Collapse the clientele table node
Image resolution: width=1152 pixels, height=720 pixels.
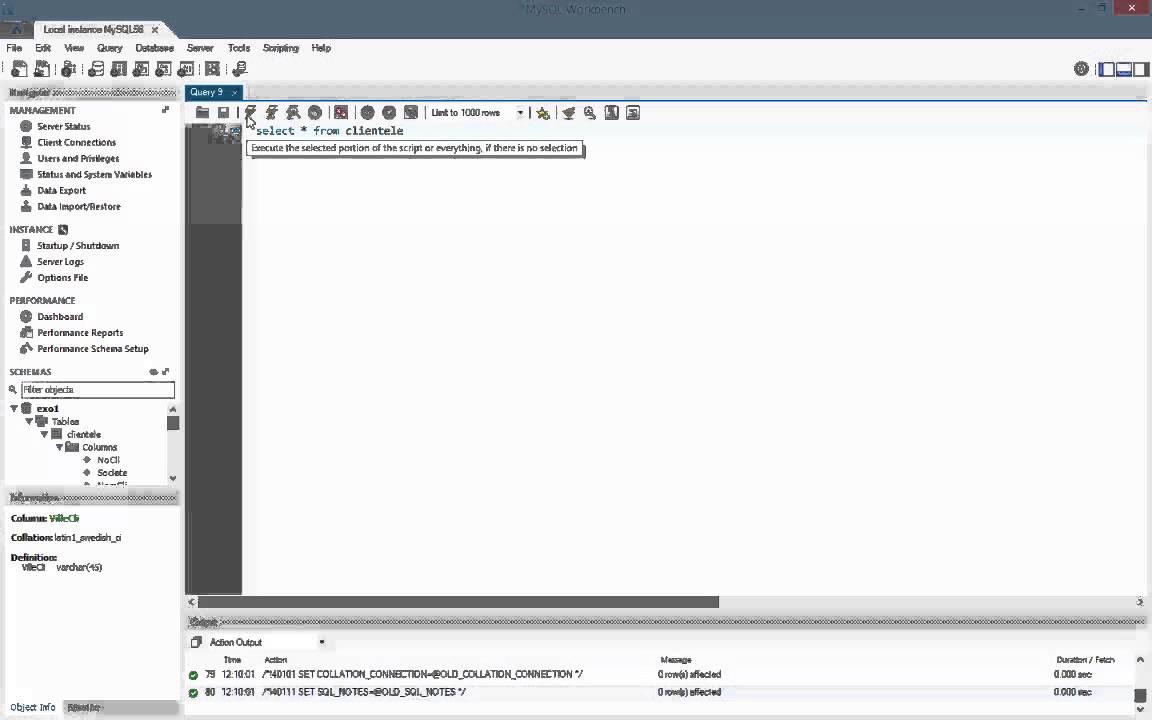click(x=44, y=434)
